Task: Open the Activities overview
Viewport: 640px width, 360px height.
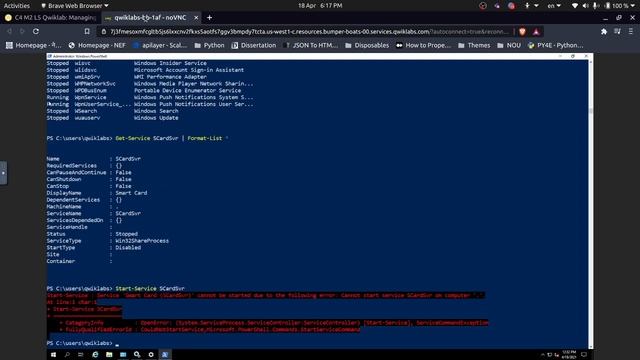Action: click(x=17, y=6)
